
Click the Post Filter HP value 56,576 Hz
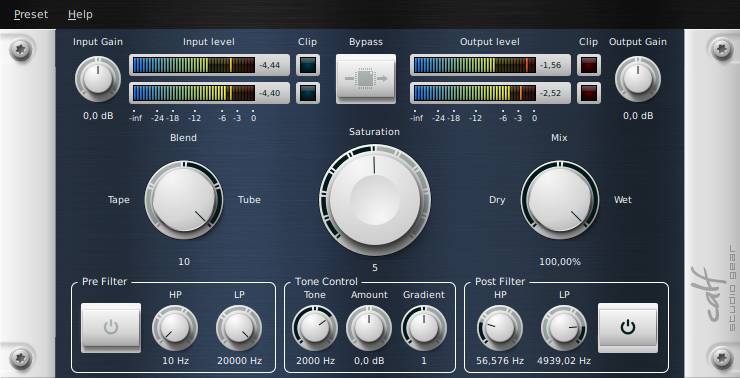(500, 361)
